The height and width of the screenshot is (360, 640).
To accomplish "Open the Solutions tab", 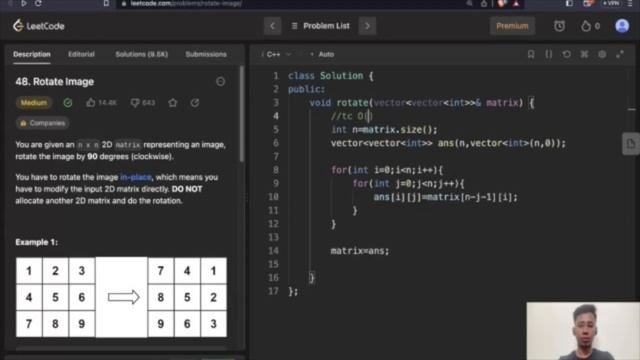I will click(142, 54).
